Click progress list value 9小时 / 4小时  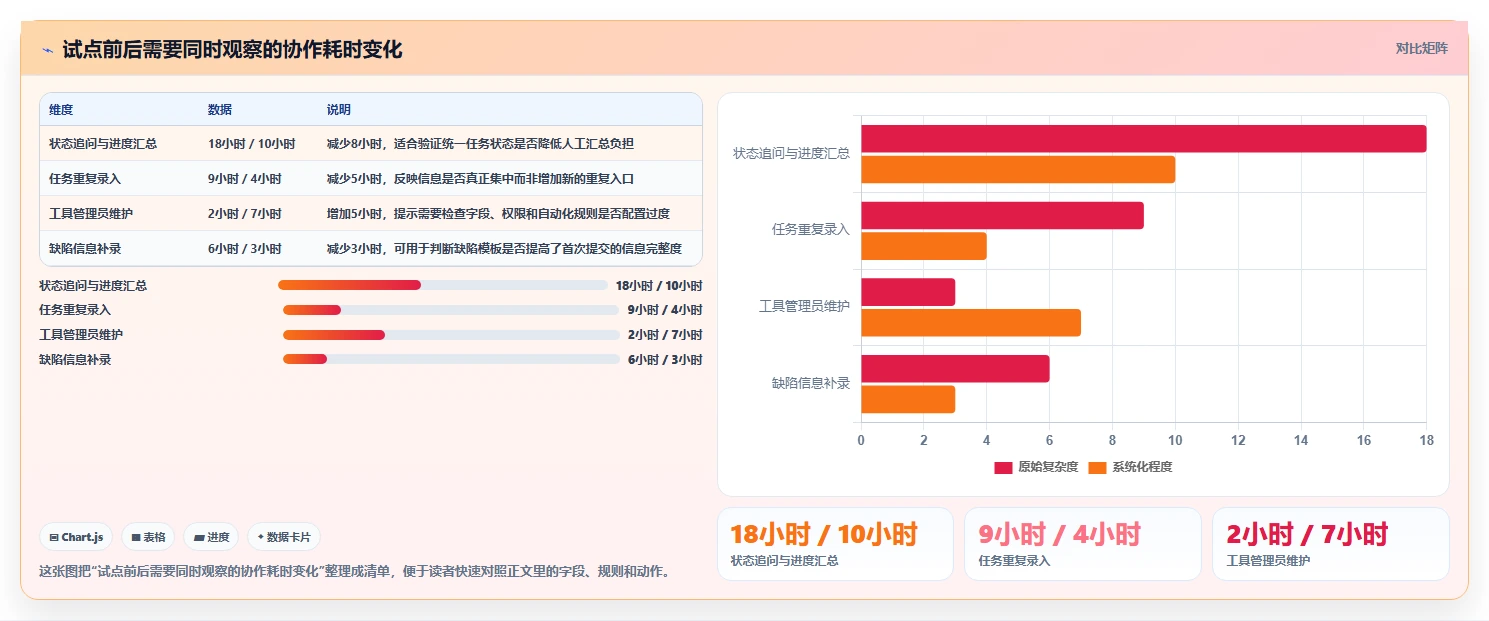tap(665, 310)
